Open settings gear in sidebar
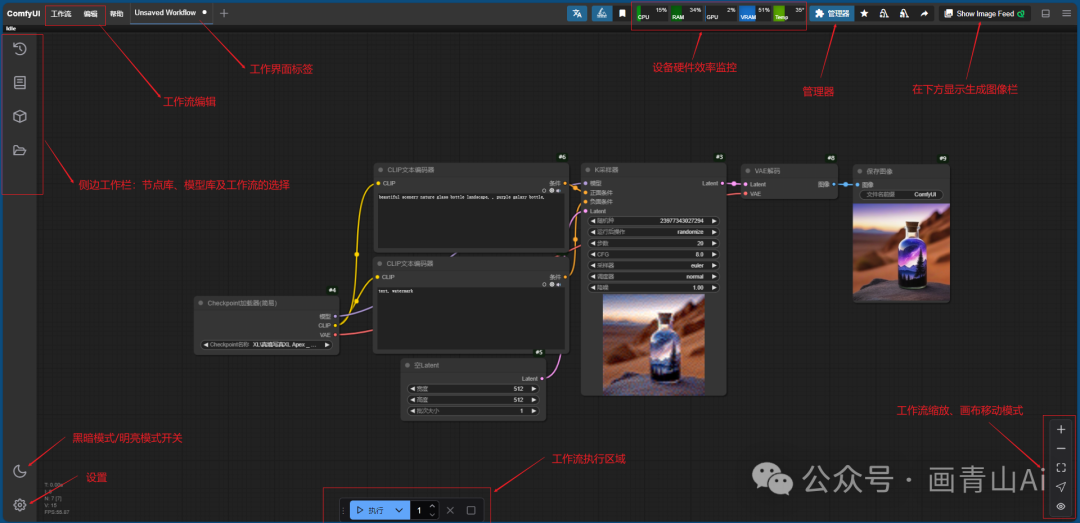1080x523 pixels. click(20, 505)
